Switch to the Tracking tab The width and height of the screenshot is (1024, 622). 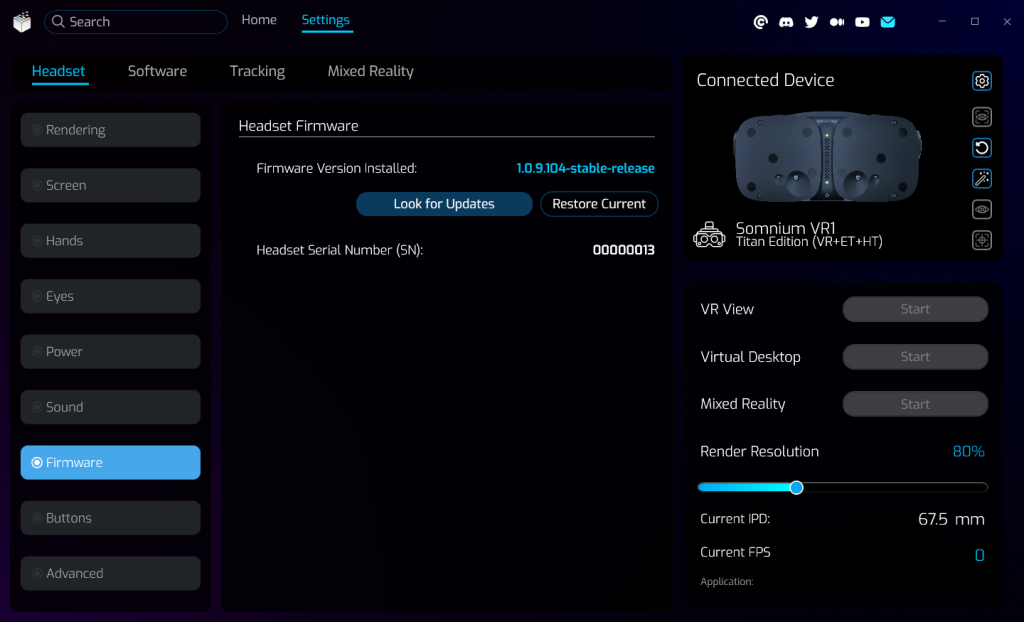pyautogui.click(x=257, y=71)
